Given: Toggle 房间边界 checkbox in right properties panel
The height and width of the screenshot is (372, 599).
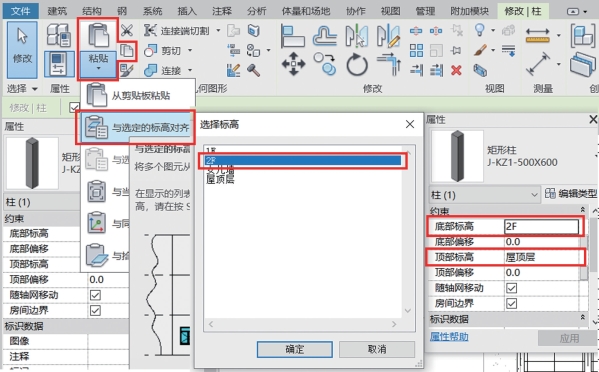Looking at the screenshot, I should coord(511,304).
